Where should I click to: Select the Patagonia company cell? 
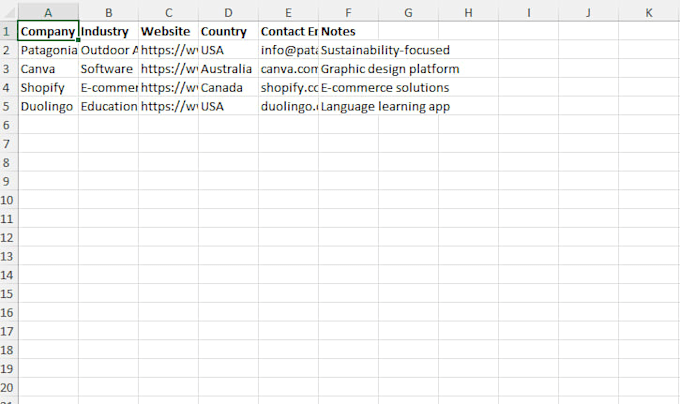[x=48, y=50]
